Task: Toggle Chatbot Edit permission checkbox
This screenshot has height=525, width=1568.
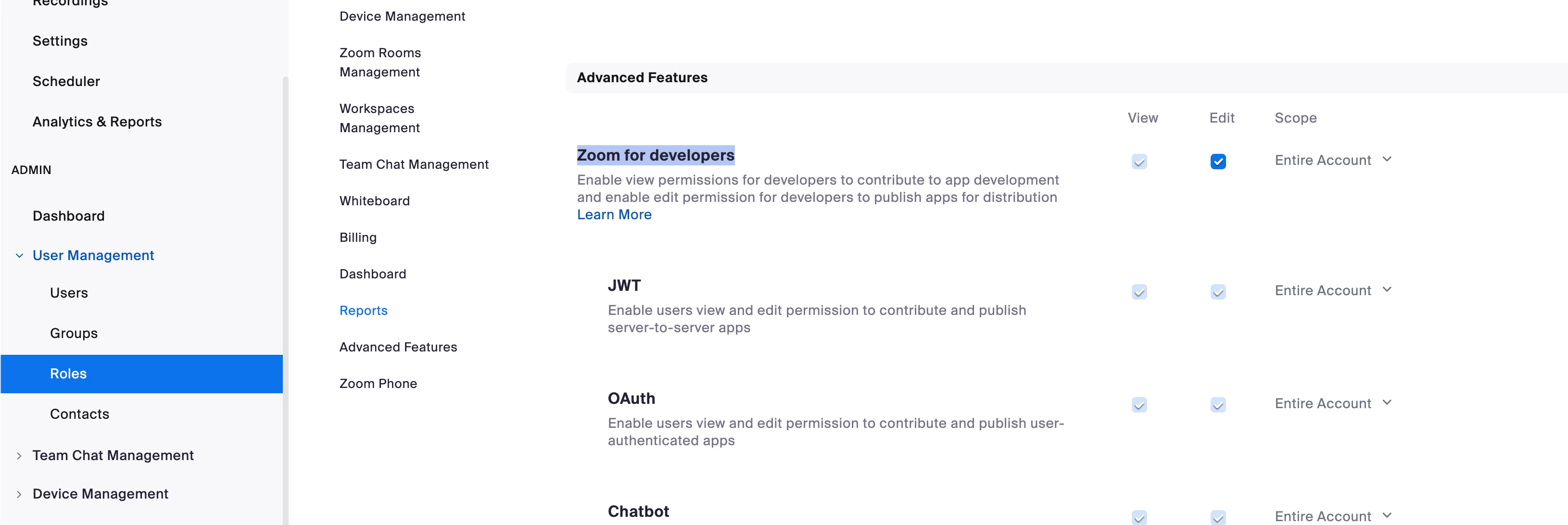Action: pos(1217,517)
